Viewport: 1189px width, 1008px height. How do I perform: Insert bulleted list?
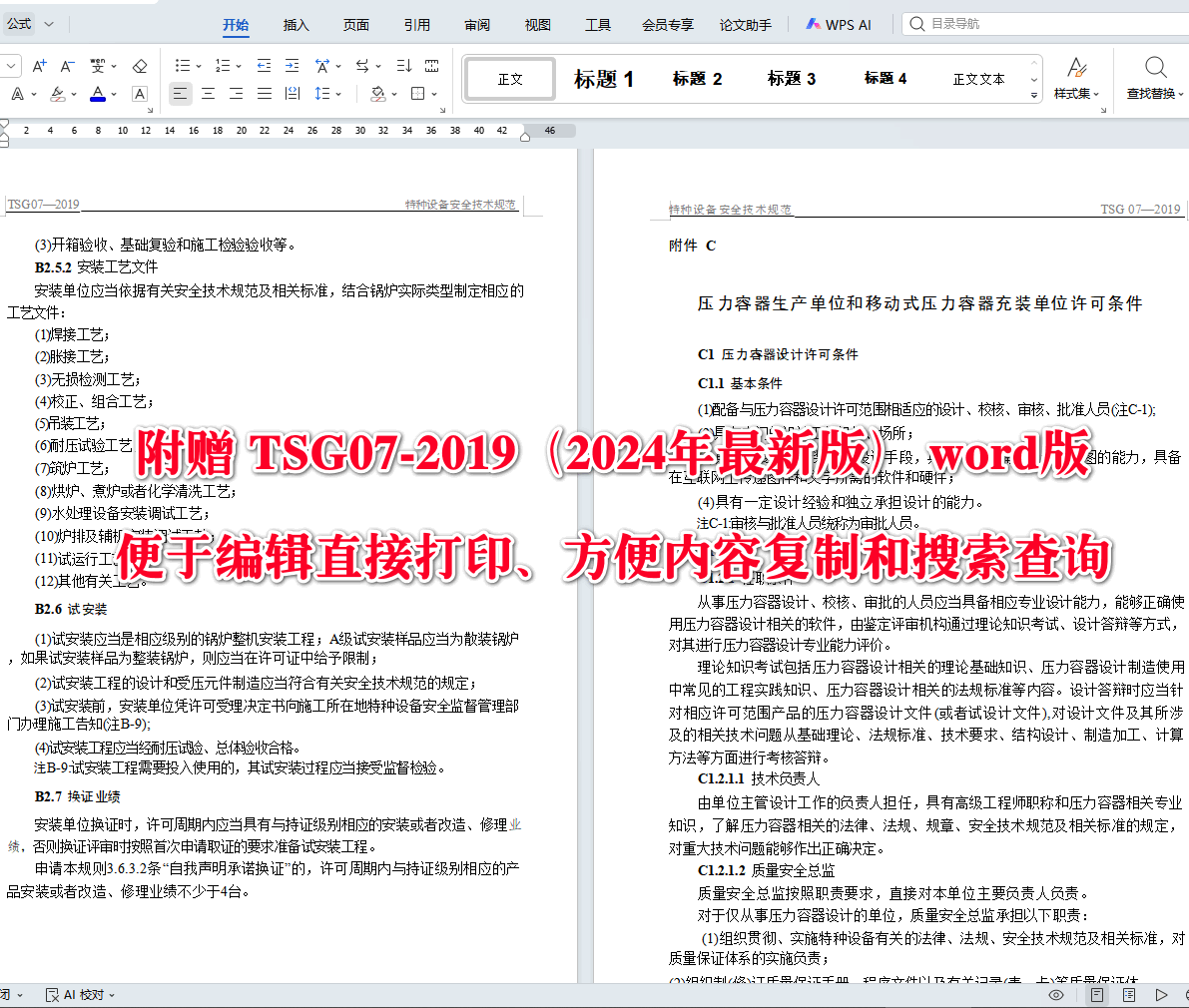click(182, 66)
